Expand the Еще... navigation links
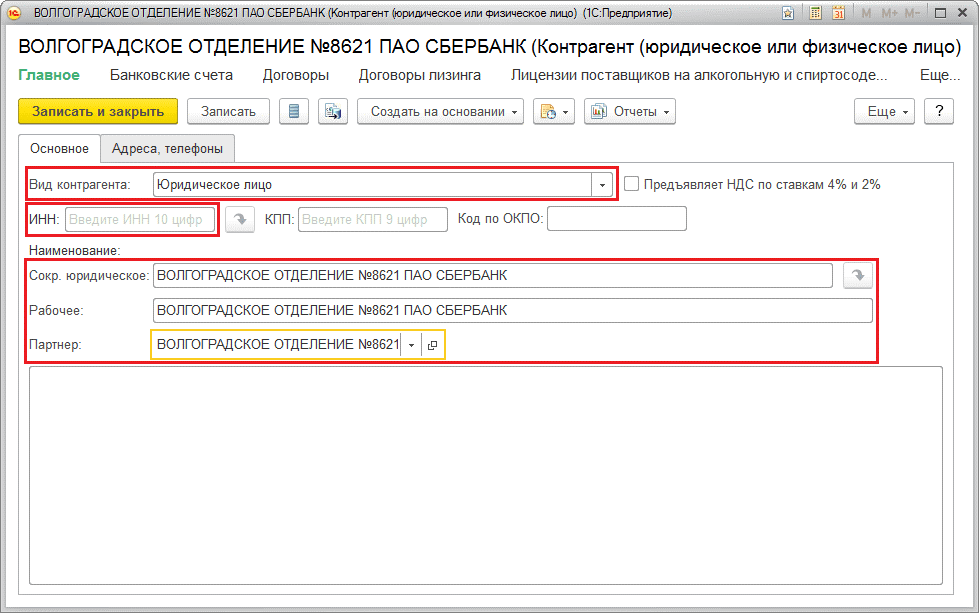Image resolution: width=979 pixels, height=613 pixels. pos(940,75)
